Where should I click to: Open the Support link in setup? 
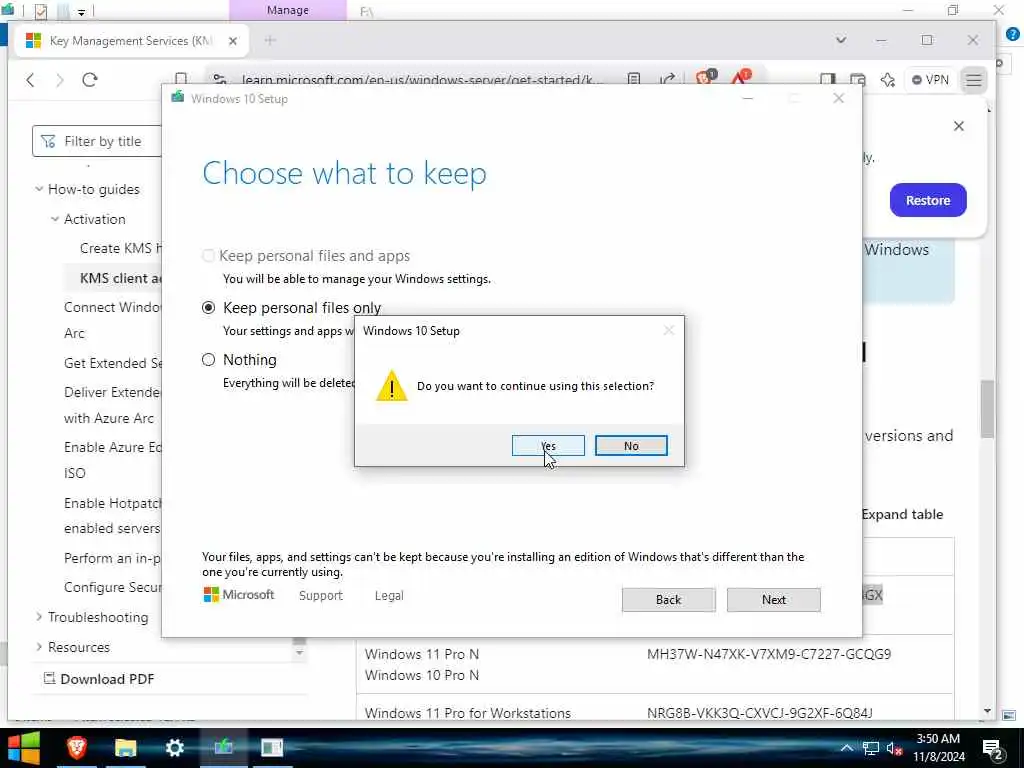coord(321,596)
